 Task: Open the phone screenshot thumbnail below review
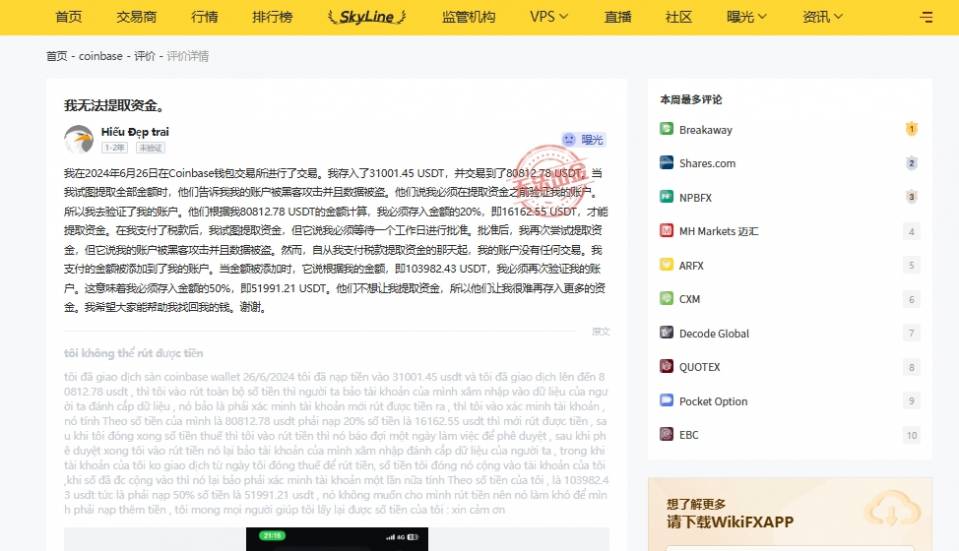tap(337, 539)
